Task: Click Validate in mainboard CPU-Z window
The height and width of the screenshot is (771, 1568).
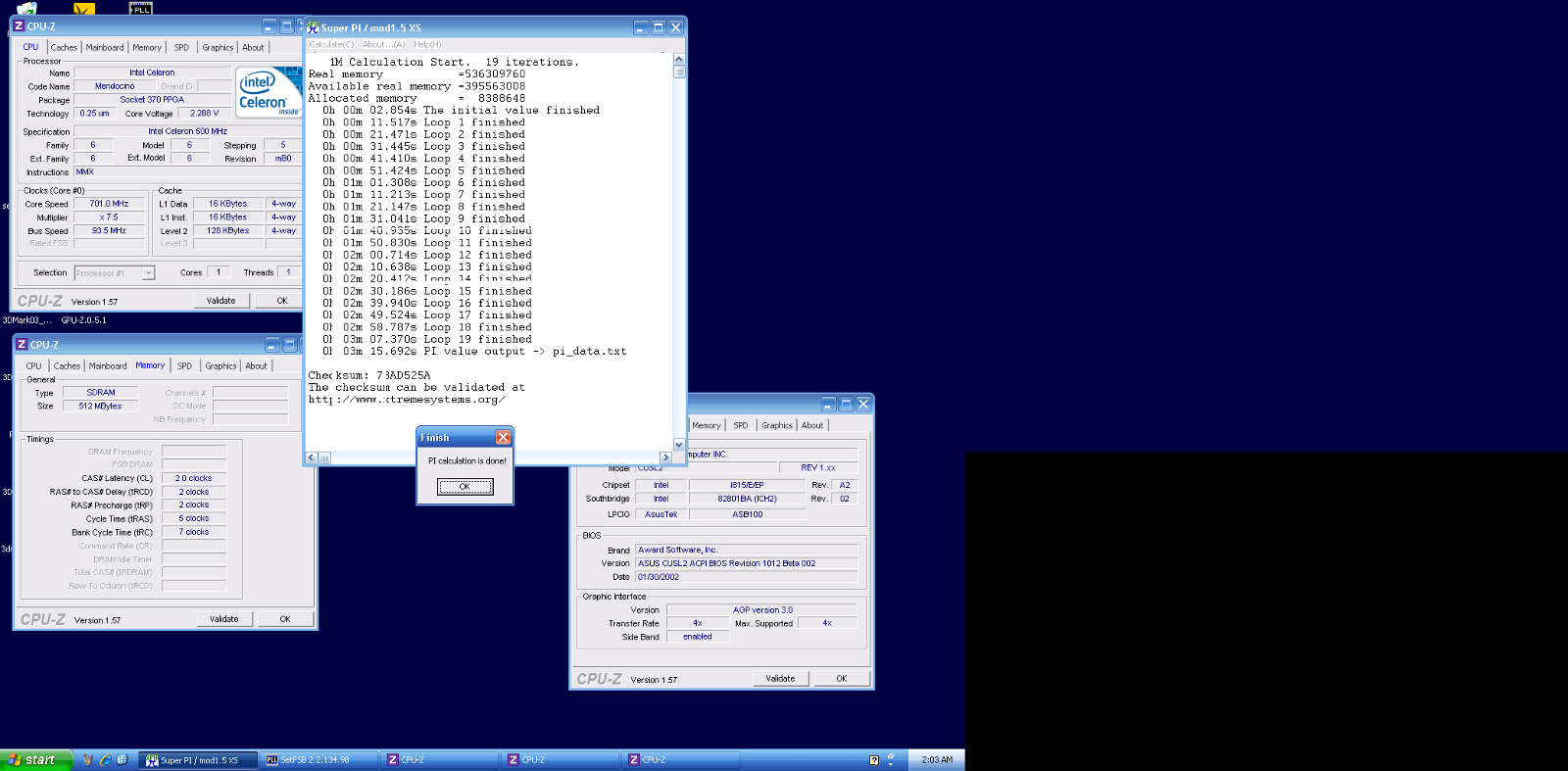Action: pyautogui.click(x=780, y=678)
